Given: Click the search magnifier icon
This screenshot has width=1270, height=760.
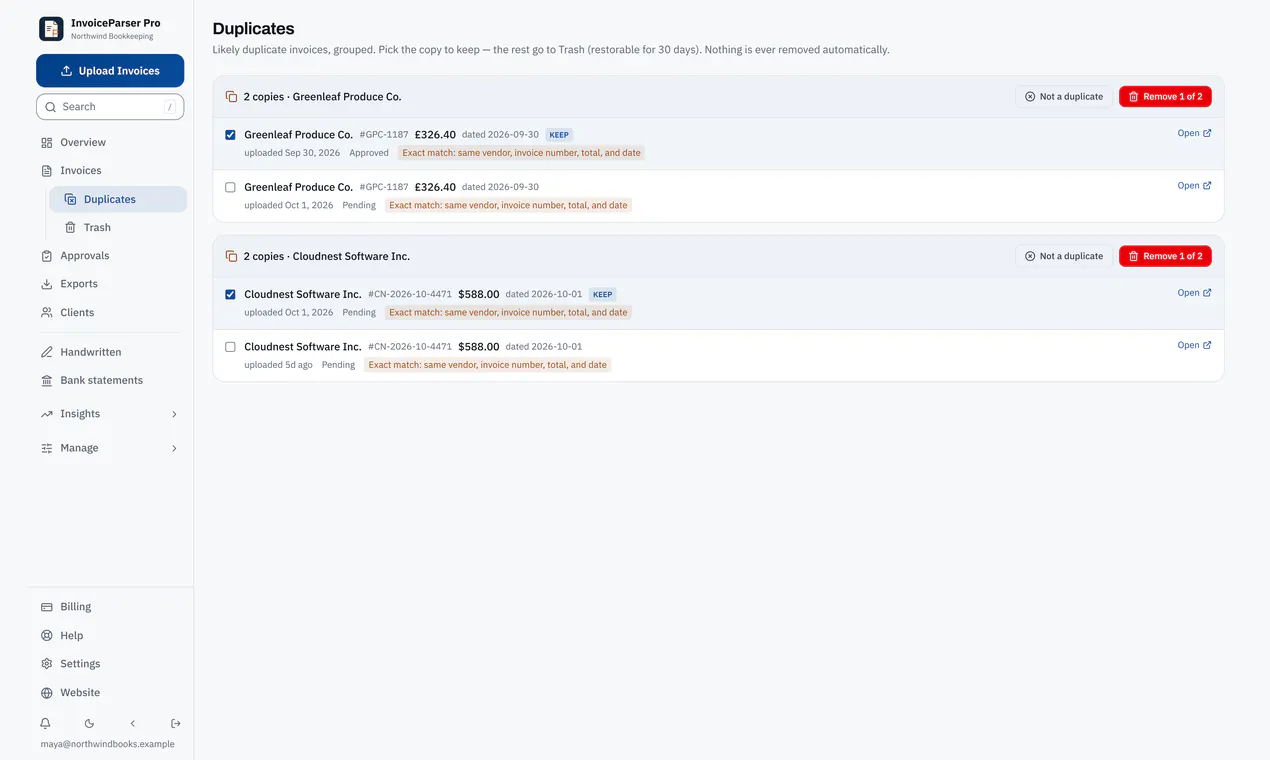Looking at the screenshot, I should [x=51, y=107].
